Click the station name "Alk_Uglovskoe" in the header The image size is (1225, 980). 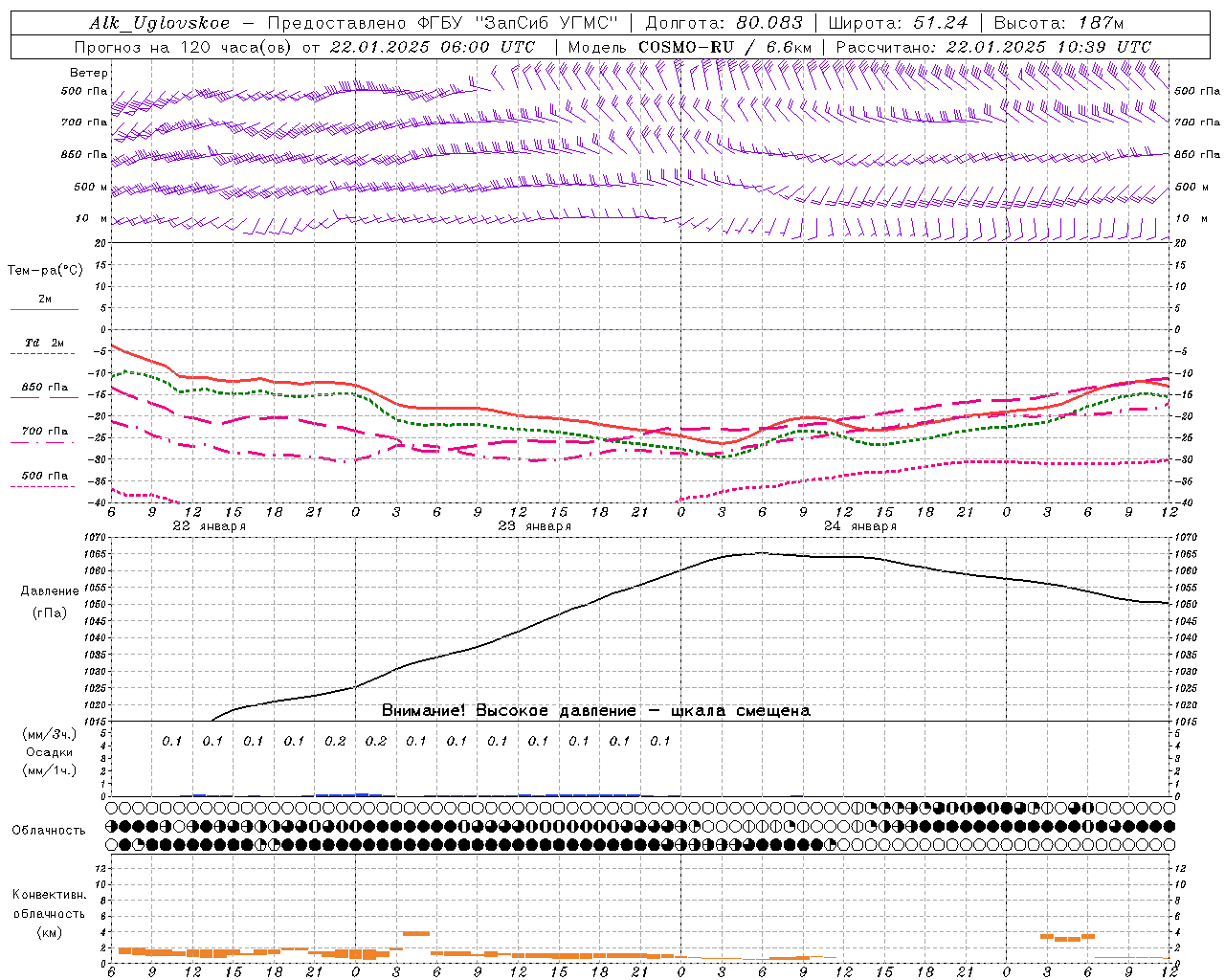(160, 23)
